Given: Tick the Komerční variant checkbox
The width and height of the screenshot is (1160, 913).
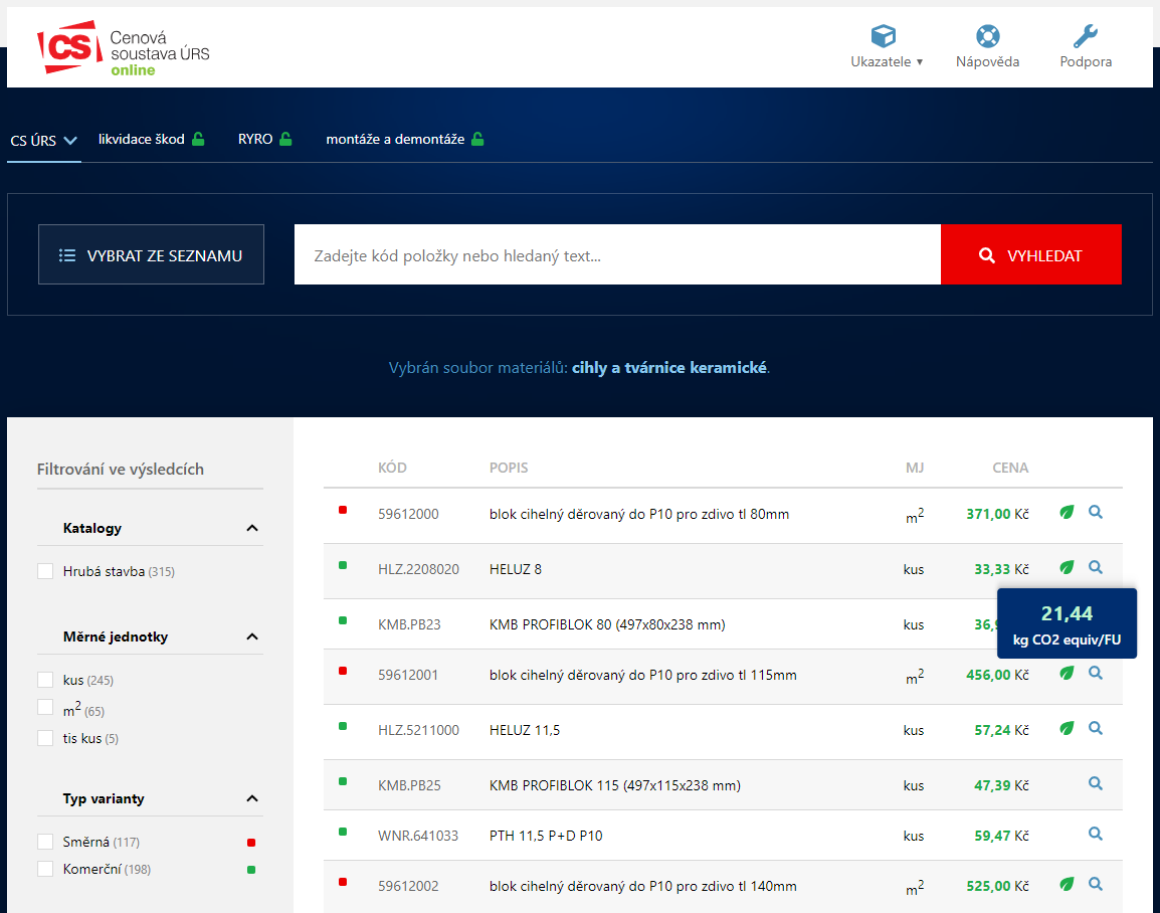Looking at the screenshot, I should [45, 869].
